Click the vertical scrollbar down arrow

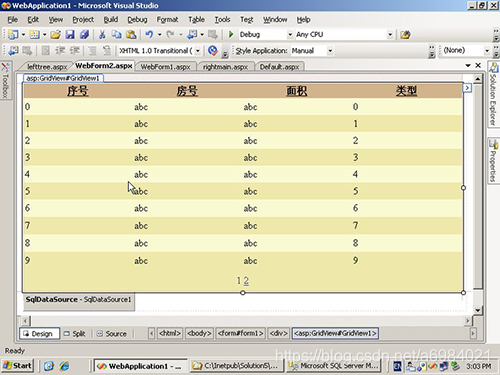(478, 310)
